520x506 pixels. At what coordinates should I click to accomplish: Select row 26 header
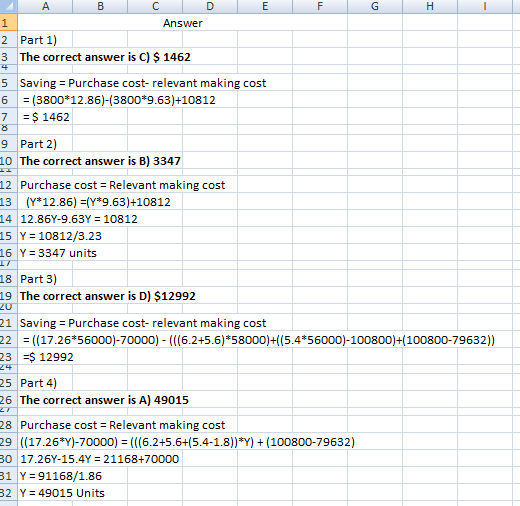(9, 400)
